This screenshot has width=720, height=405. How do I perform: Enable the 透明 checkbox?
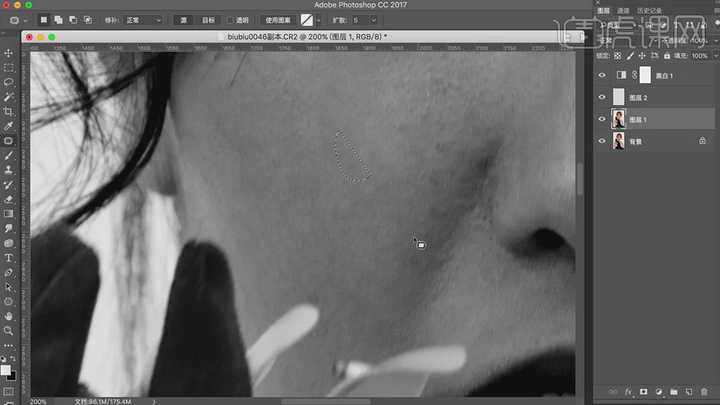[231, 20]
